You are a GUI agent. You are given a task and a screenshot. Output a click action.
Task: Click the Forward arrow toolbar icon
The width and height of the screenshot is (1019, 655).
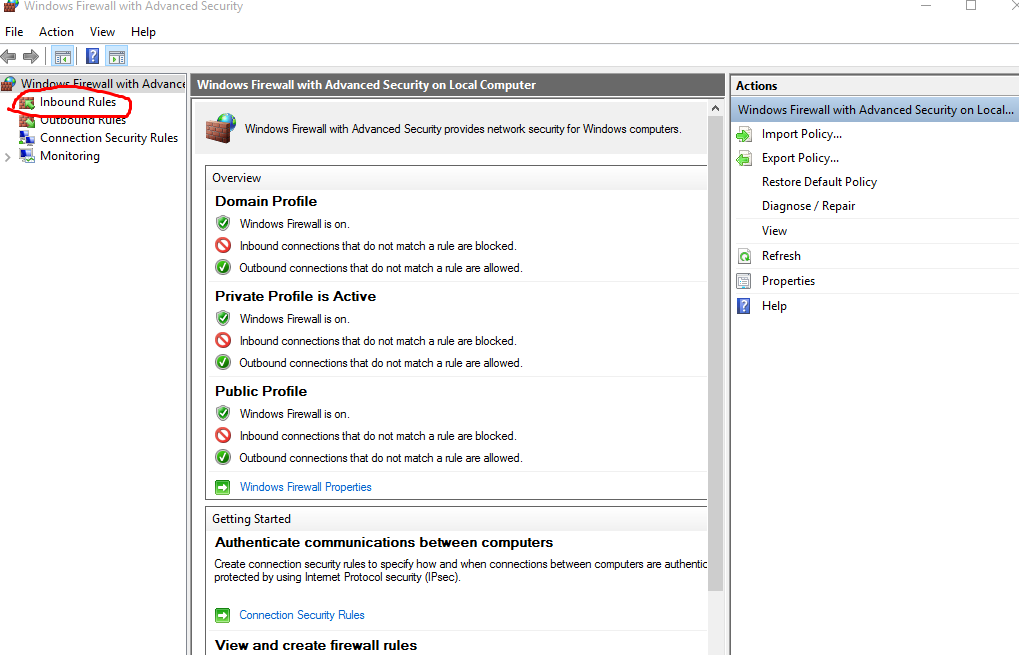(31, 57)
